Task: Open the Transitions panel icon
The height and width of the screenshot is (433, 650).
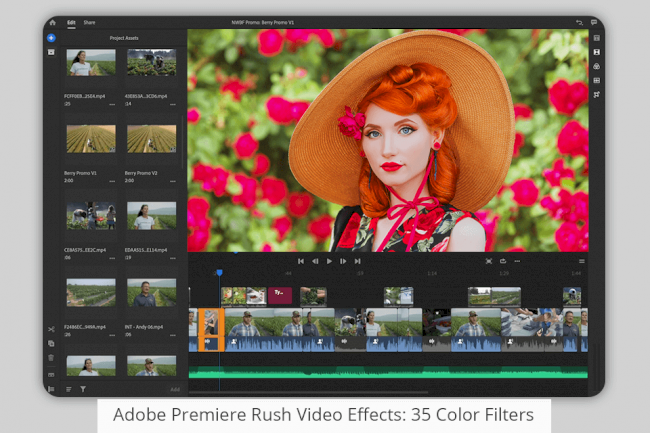Action: [x=597, y=52]
